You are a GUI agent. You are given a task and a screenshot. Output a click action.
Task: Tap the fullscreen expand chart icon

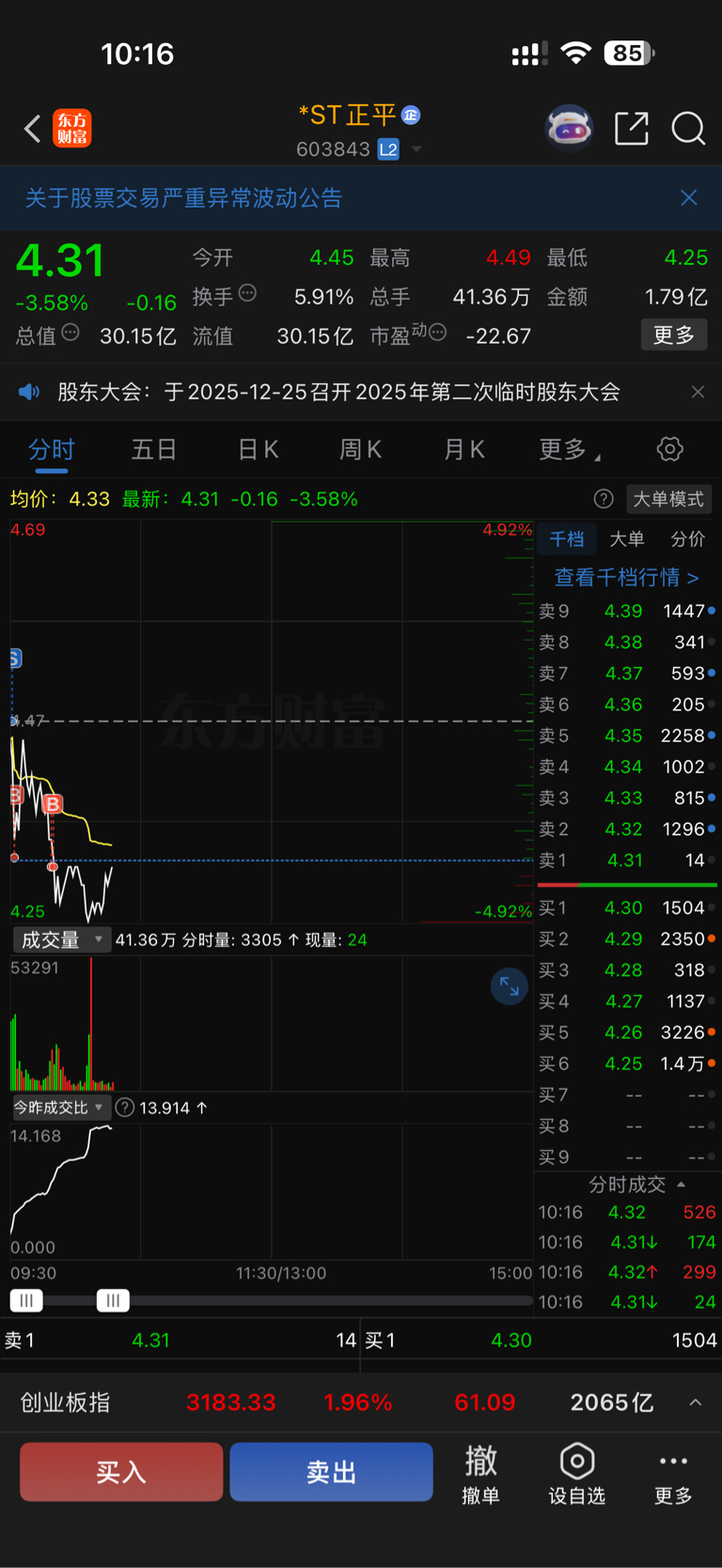pos(510,986)
